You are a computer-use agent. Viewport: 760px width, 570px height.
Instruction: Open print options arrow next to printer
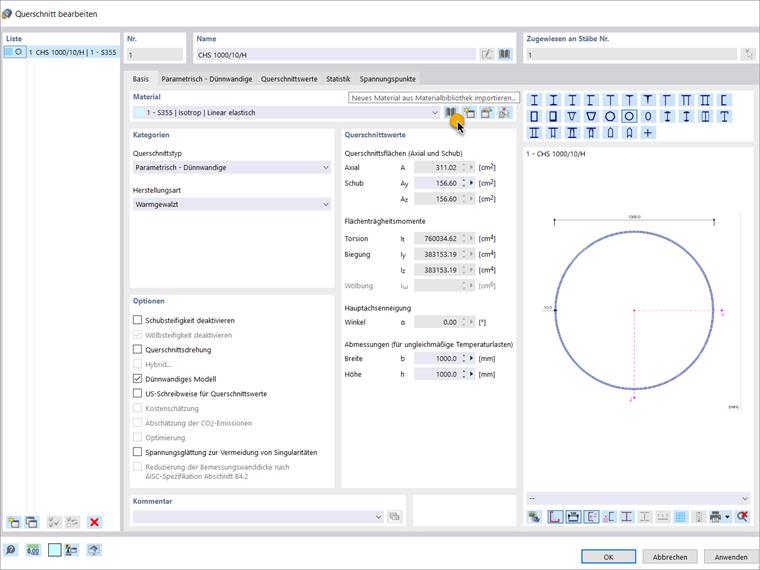[x=727, y=517]
